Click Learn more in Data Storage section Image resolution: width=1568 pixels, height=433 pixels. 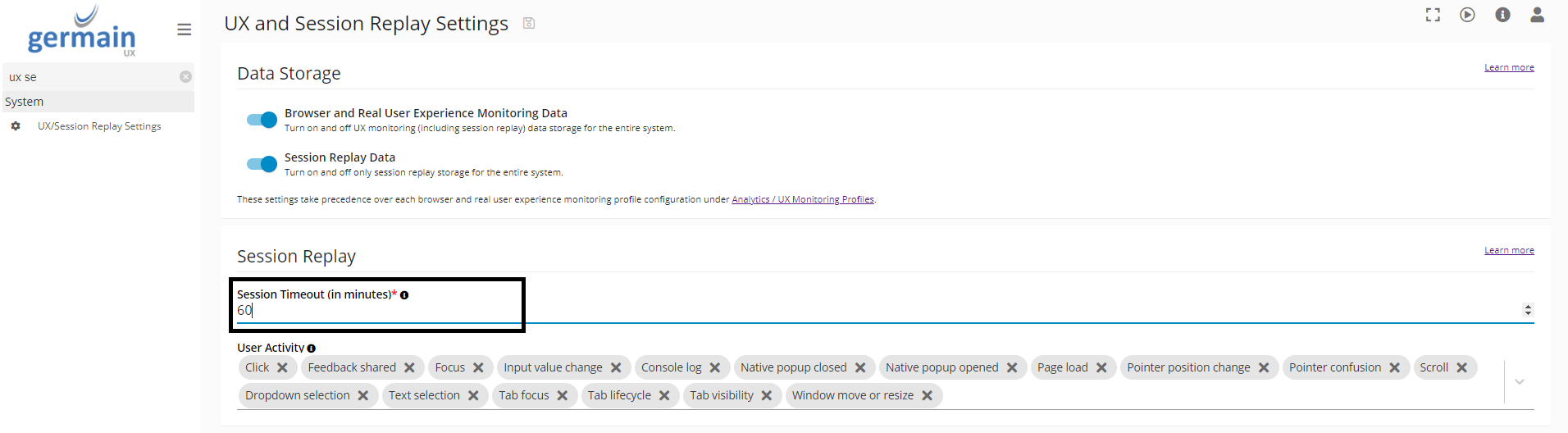tap(1508, 67)
